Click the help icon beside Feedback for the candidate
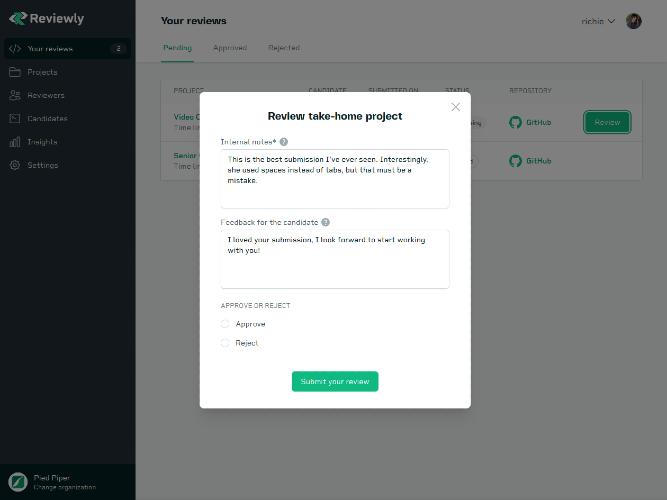667x500 pixels. pyautogui.click(x=325, y=222)
